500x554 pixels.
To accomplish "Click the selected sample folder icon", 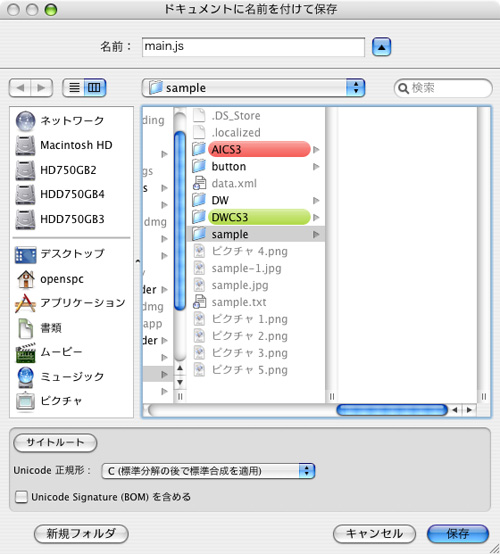I will [199, 234].
